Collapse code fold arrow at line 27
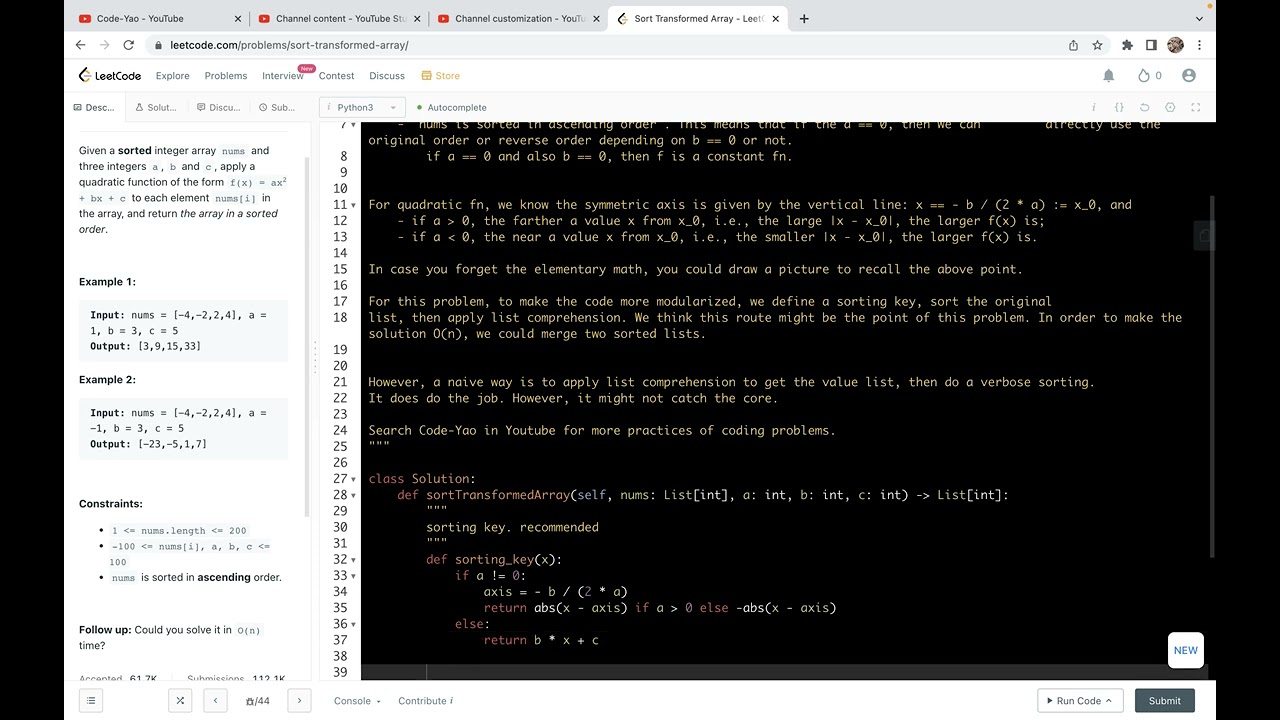This screenshot has height=720, width=1280. pyautogui.click(x=353, y=479)
